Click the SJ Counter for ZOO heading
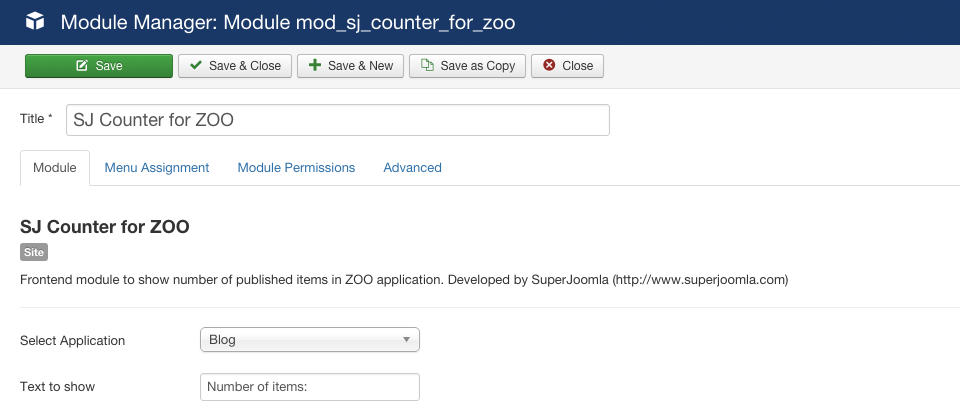This screenshot has width=960, height=420. tap(105, 227)
